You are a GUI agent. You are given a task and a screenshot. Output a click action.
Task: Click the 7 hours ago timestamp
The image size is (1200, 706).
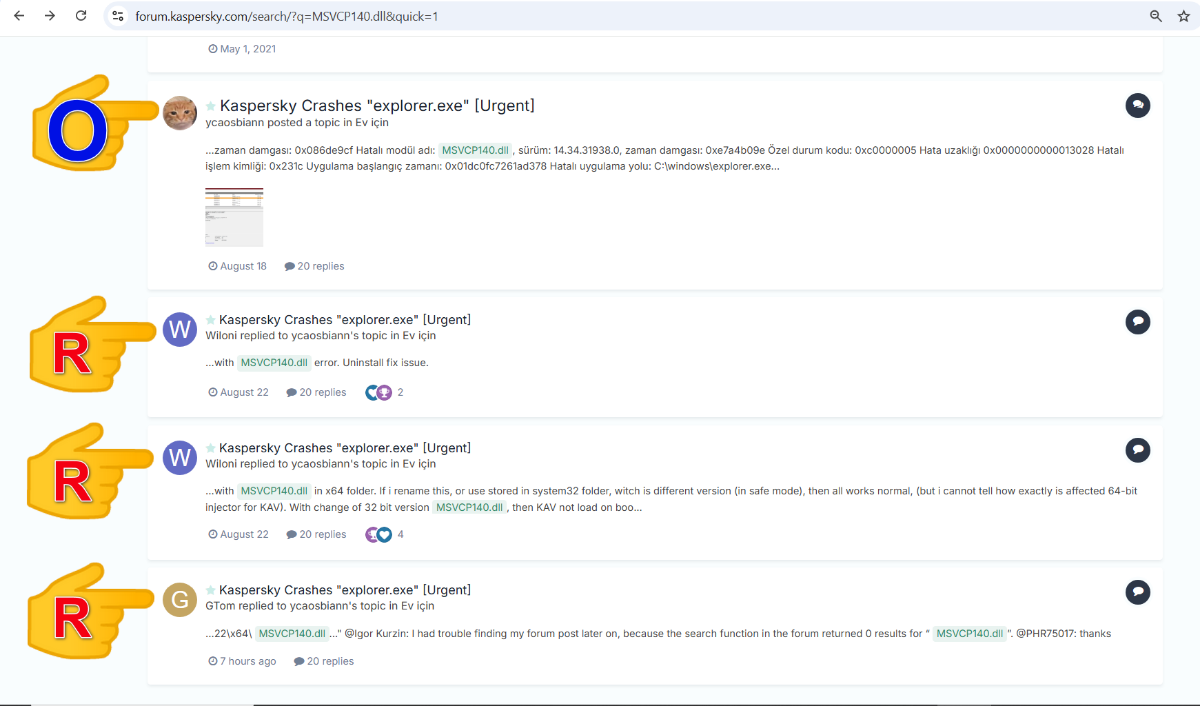click(x=242, y=661)
